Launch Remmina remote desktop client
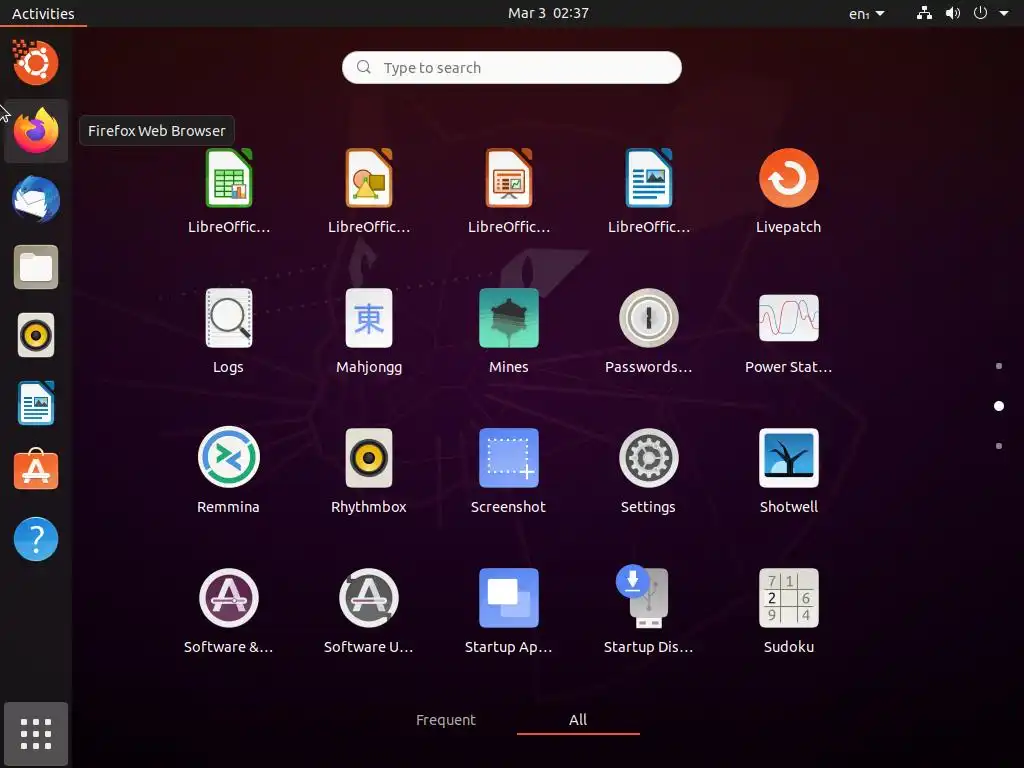Screen dimensions: 1024x768 pos(229,458)
